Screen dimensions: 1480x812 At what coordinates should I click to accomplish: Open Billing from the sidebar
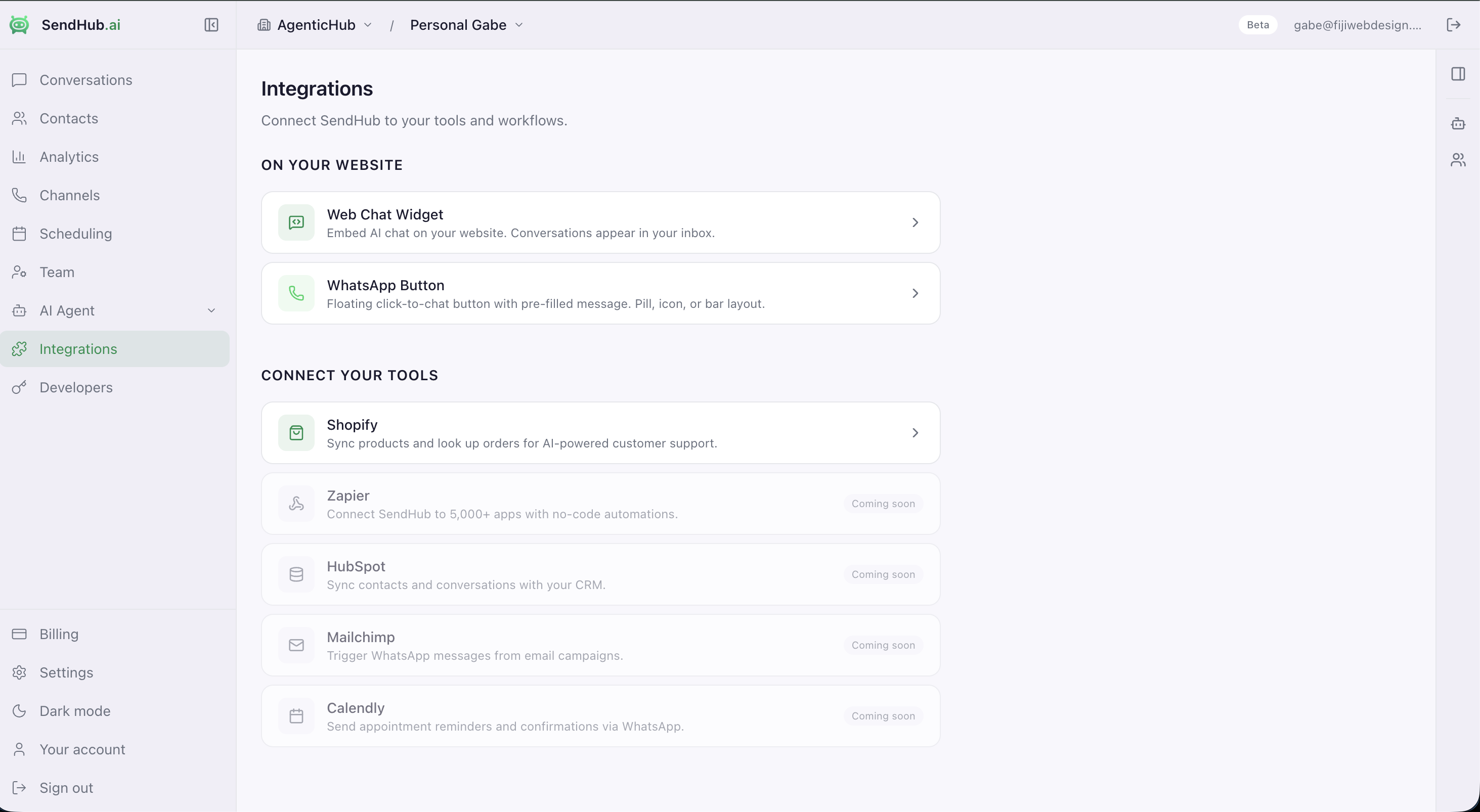115,634
